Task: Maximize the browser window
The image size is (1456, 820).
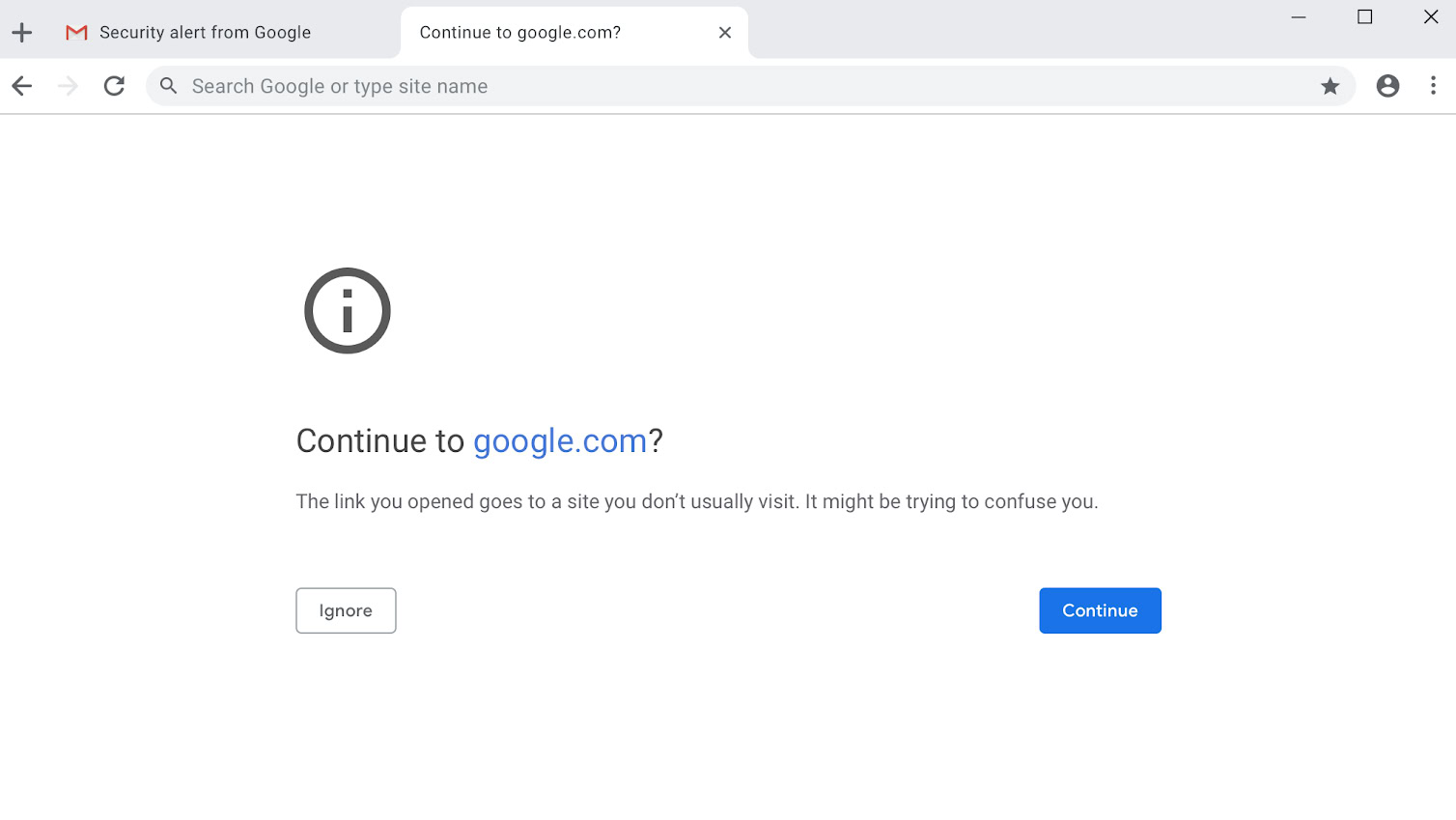Action: (x=1364, y=17)
